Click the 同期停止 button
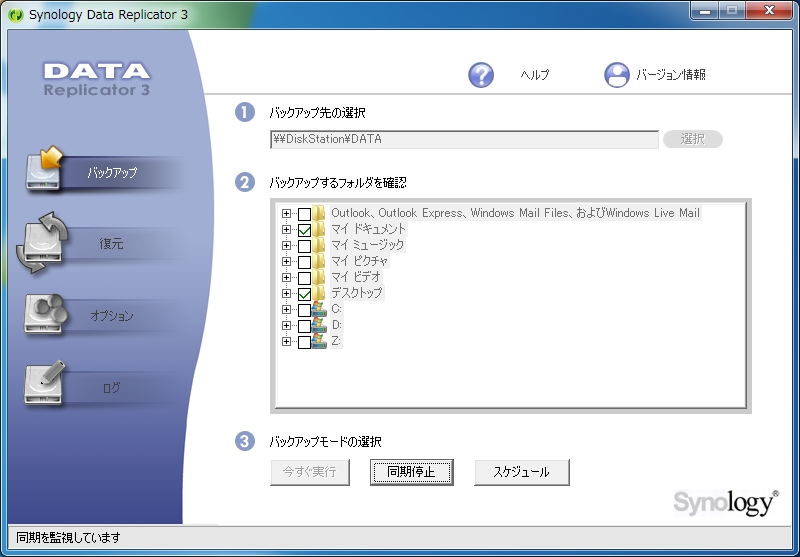This screenshot has height=557, width=800. pos(411,472)
